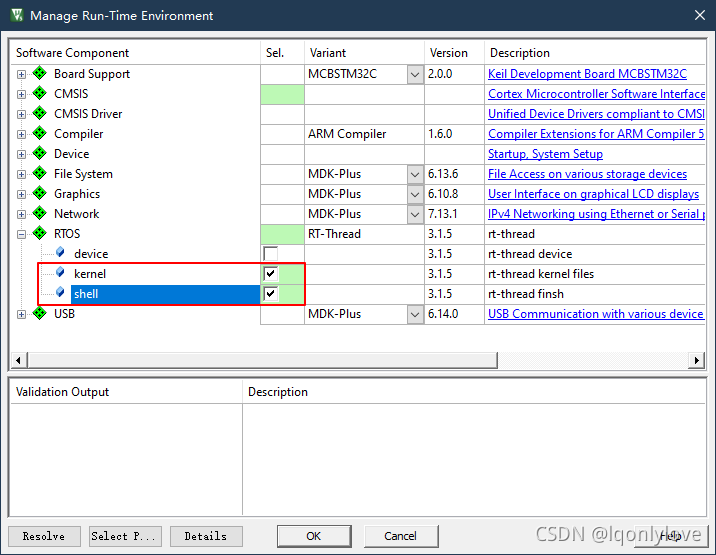Expand the Network tree node
The height and width of the screenshot is (555, 716).
(21, 215)
